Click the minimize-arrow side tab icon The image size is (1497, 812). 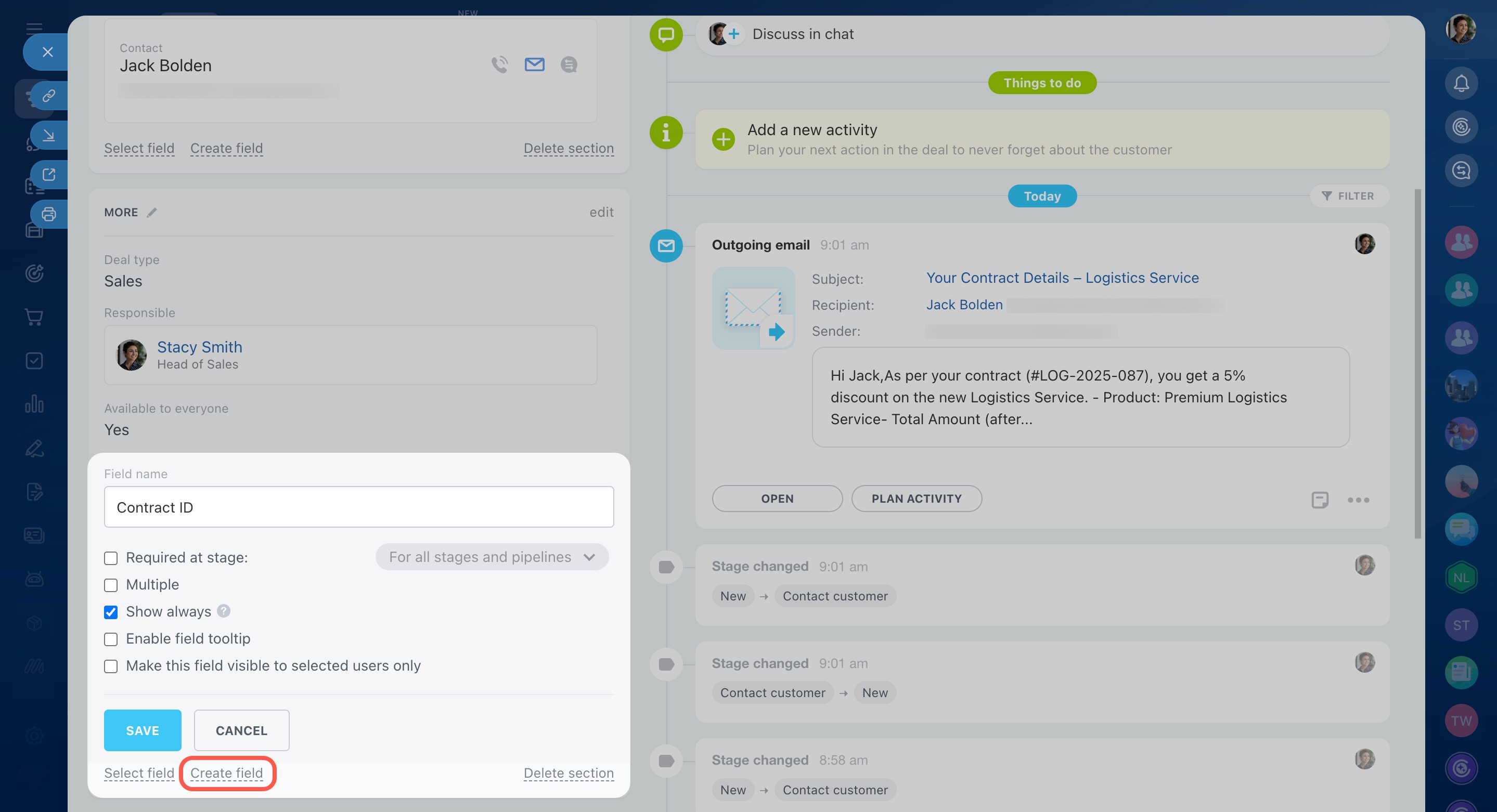click(49, 135)
